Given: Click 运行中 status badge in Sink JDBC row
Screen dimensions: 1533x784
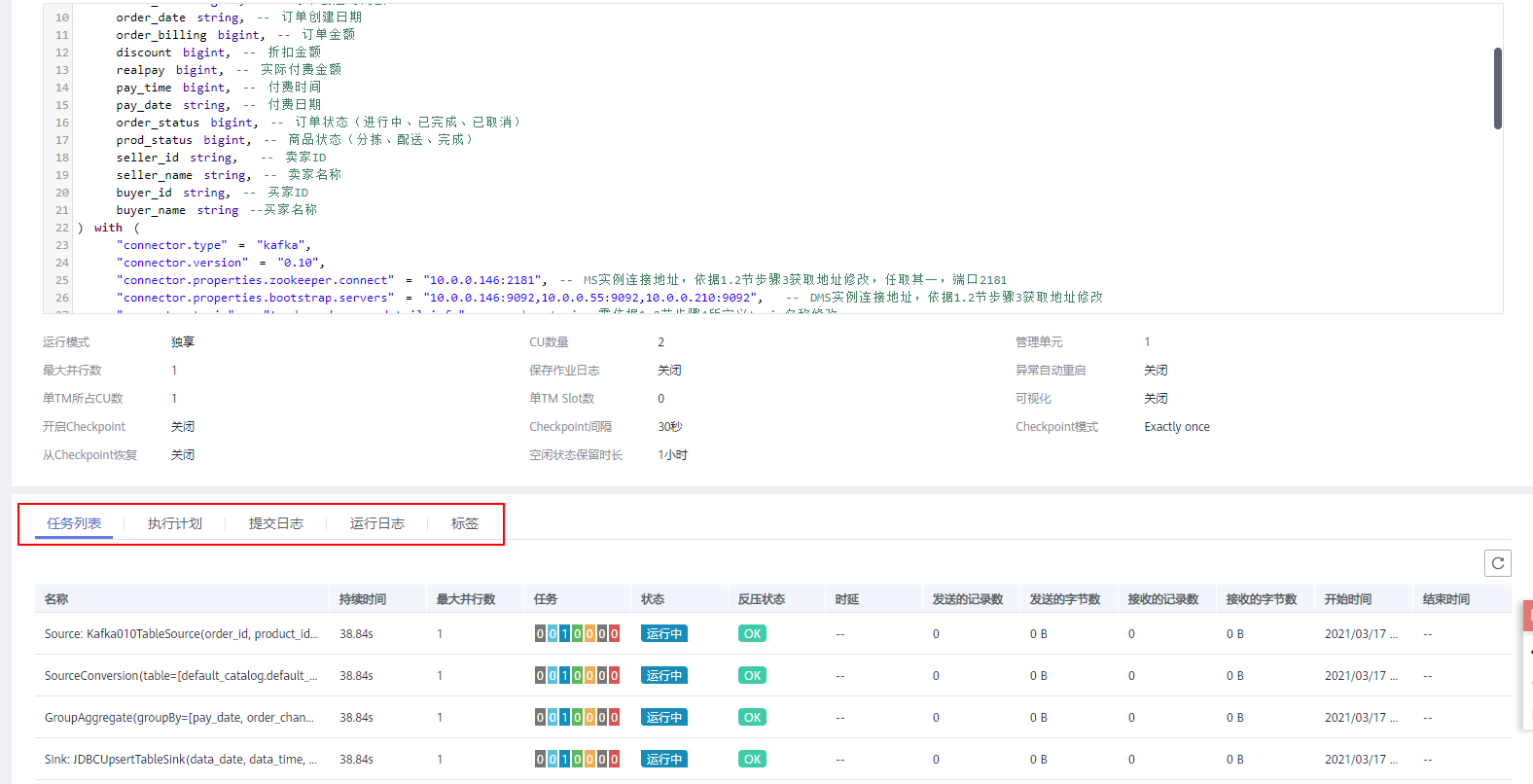Looking at the screenshot, I should tap(664, 760).
